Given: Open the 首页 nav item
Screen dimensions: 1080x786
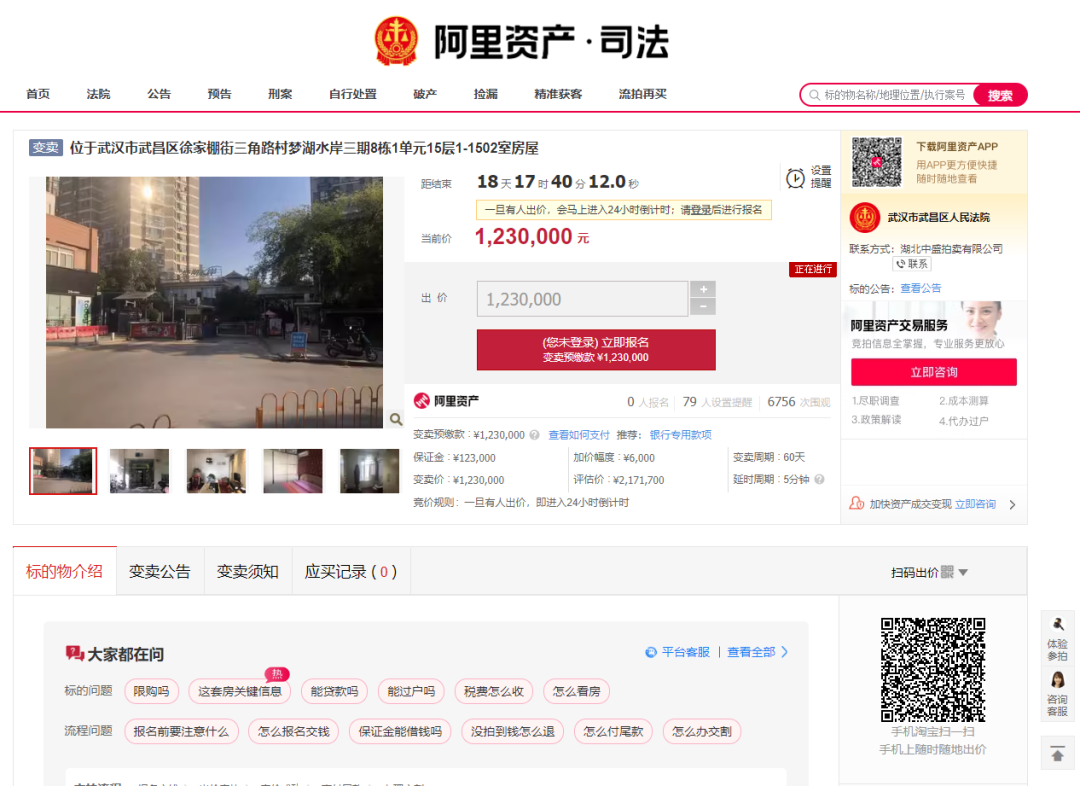Looking at the screenshot, I should point(38,94).
